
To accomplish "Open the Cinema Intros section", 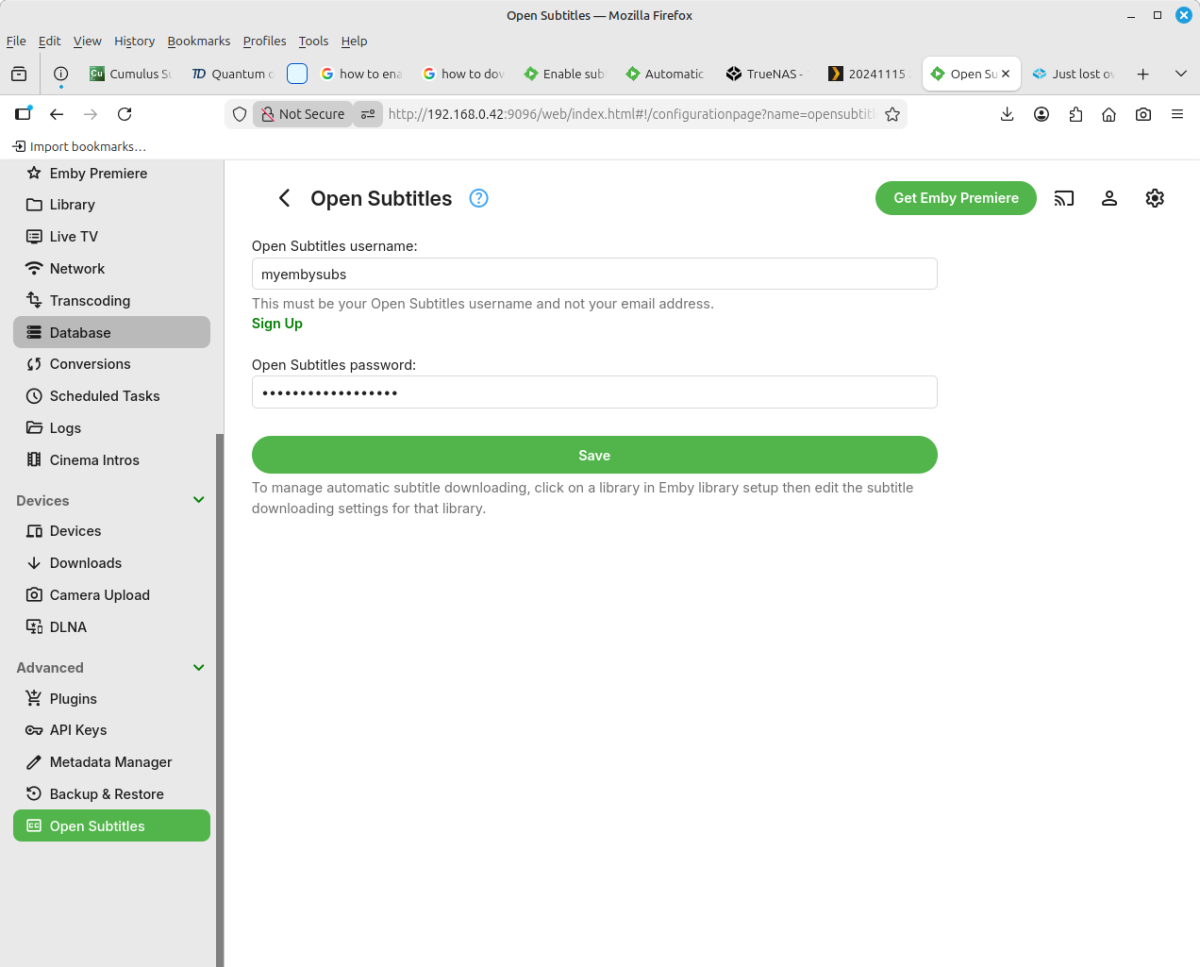I will coord(95,459).
